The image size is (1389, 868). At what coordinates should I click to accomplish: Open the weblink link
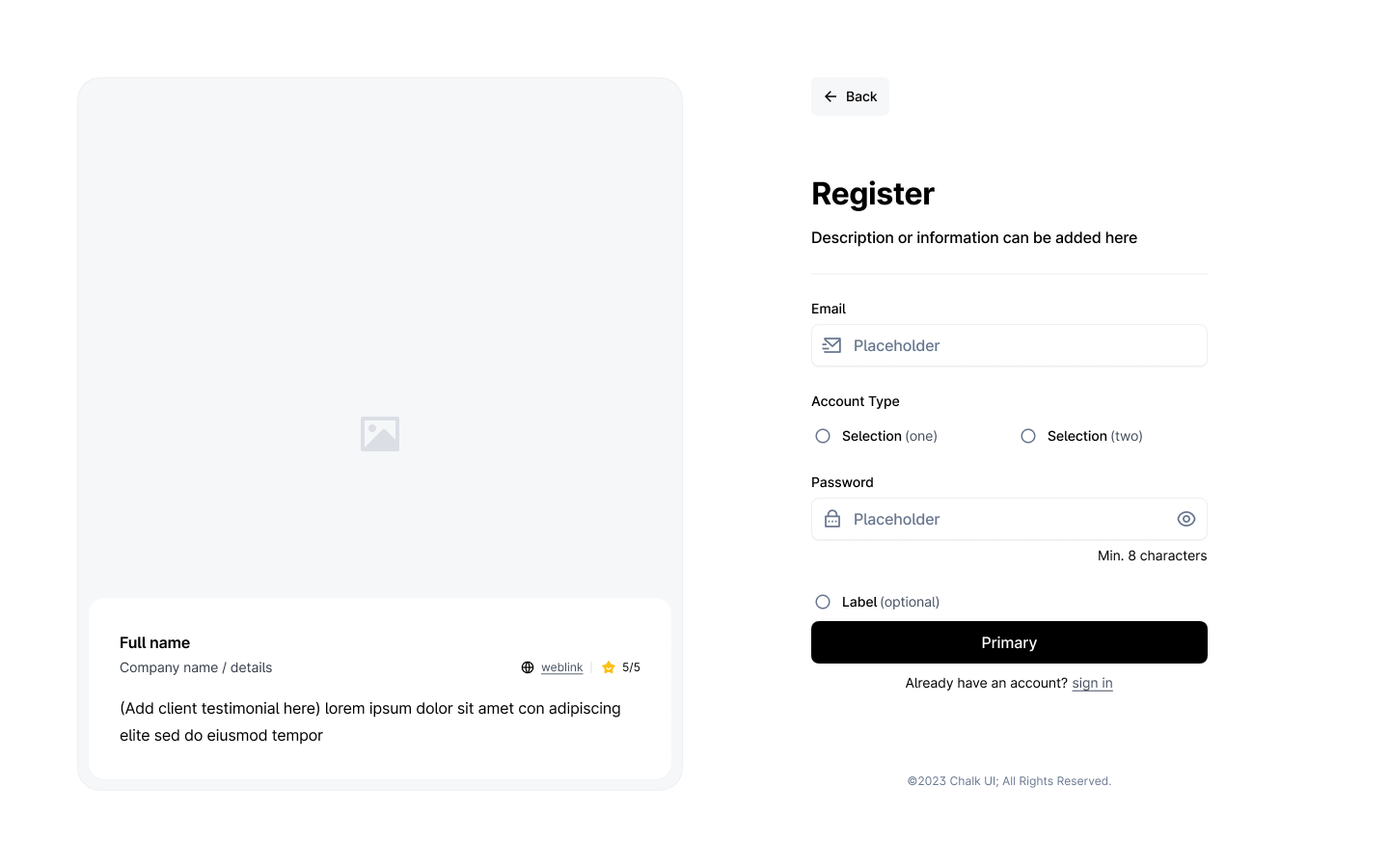click(x=561, y=666)
